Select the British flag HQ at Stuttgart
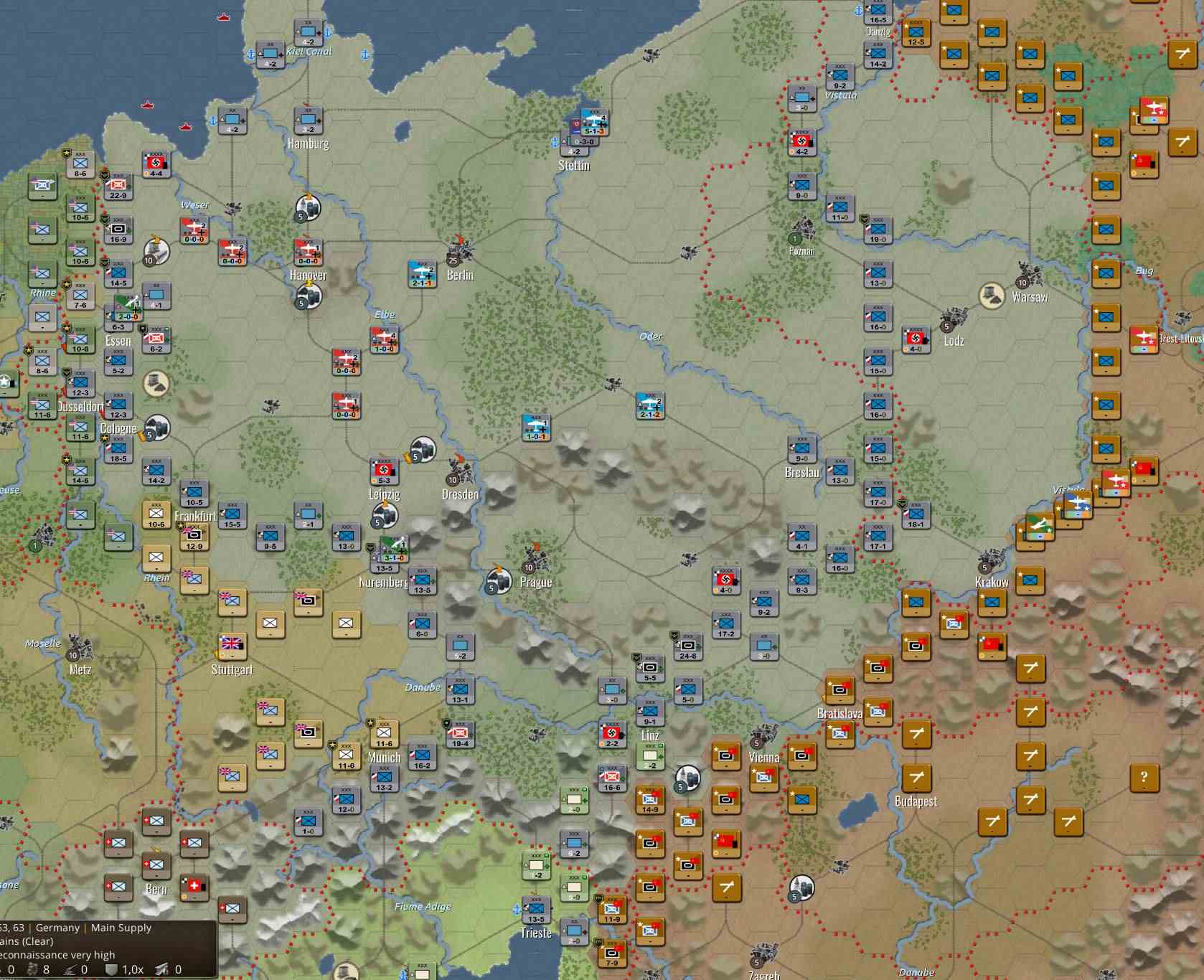1204x980 pixels. tap(232, 646)
